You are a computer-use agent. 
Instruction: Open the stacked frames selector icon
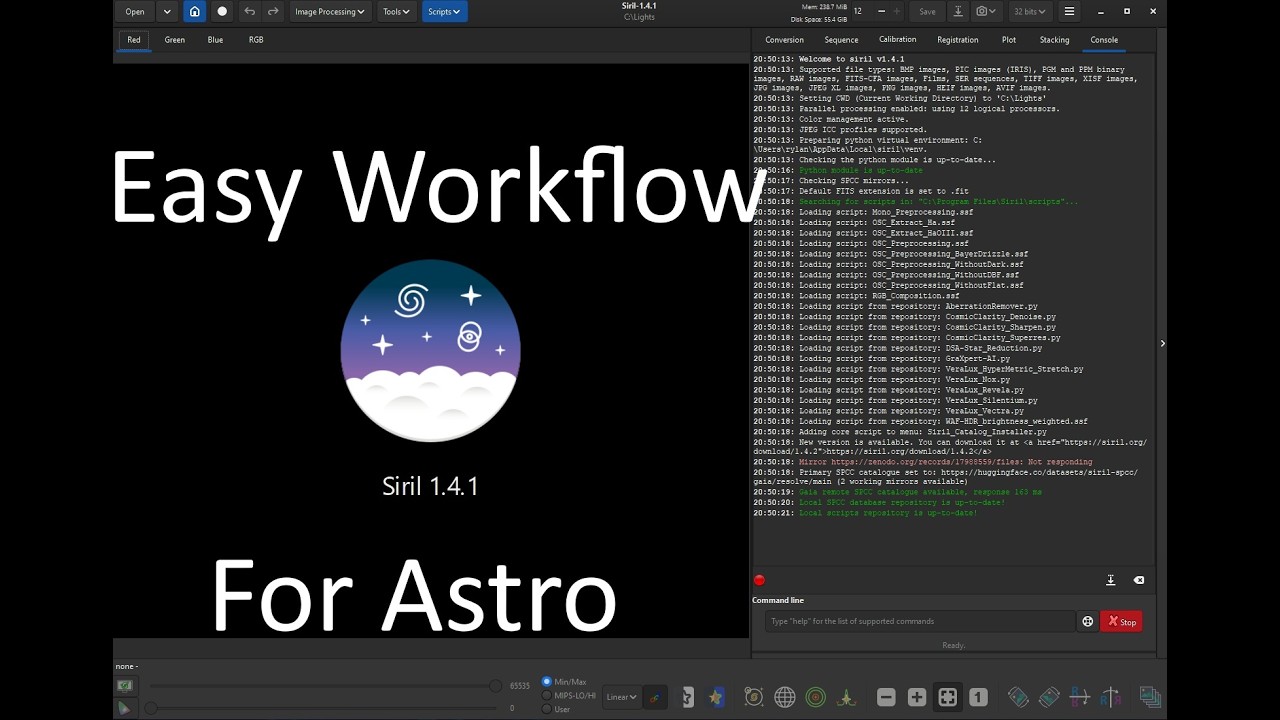tap(1150, 697)
